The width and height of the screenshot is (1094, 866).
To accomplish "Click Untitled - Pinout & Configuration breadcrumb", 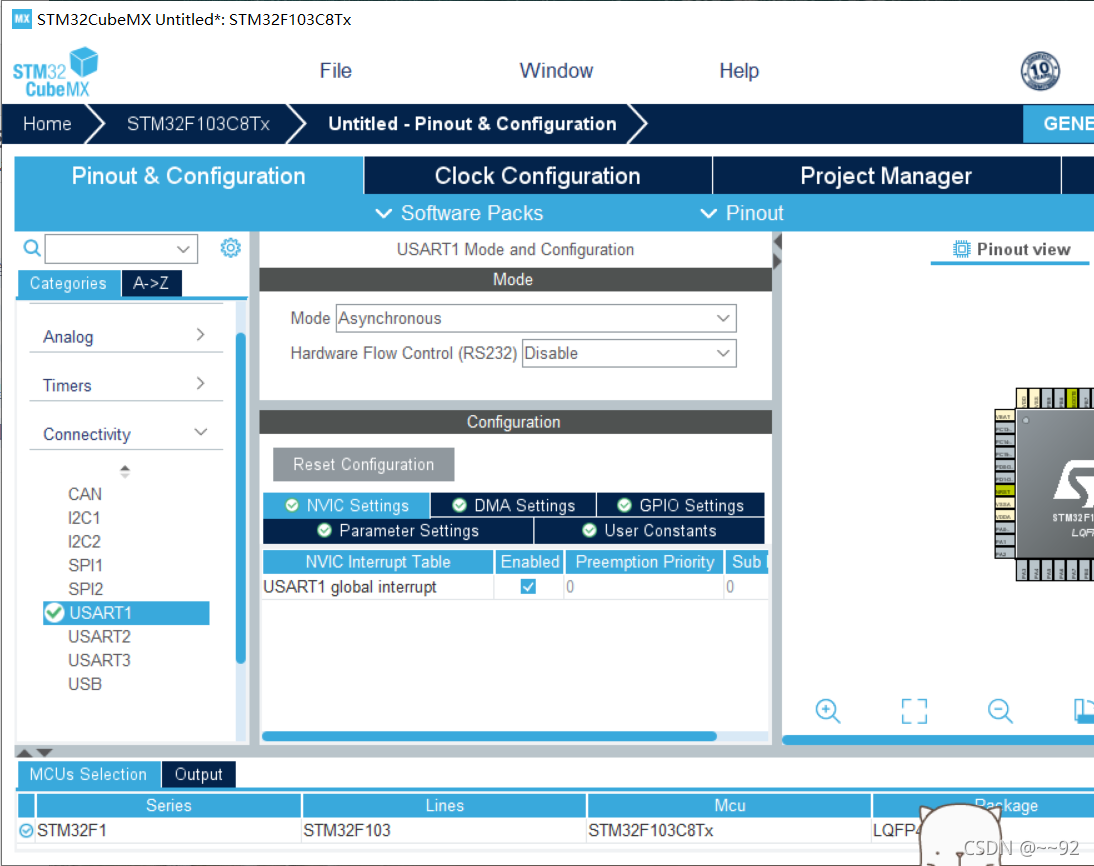I will pyautogui.click(x=472, y=124).
